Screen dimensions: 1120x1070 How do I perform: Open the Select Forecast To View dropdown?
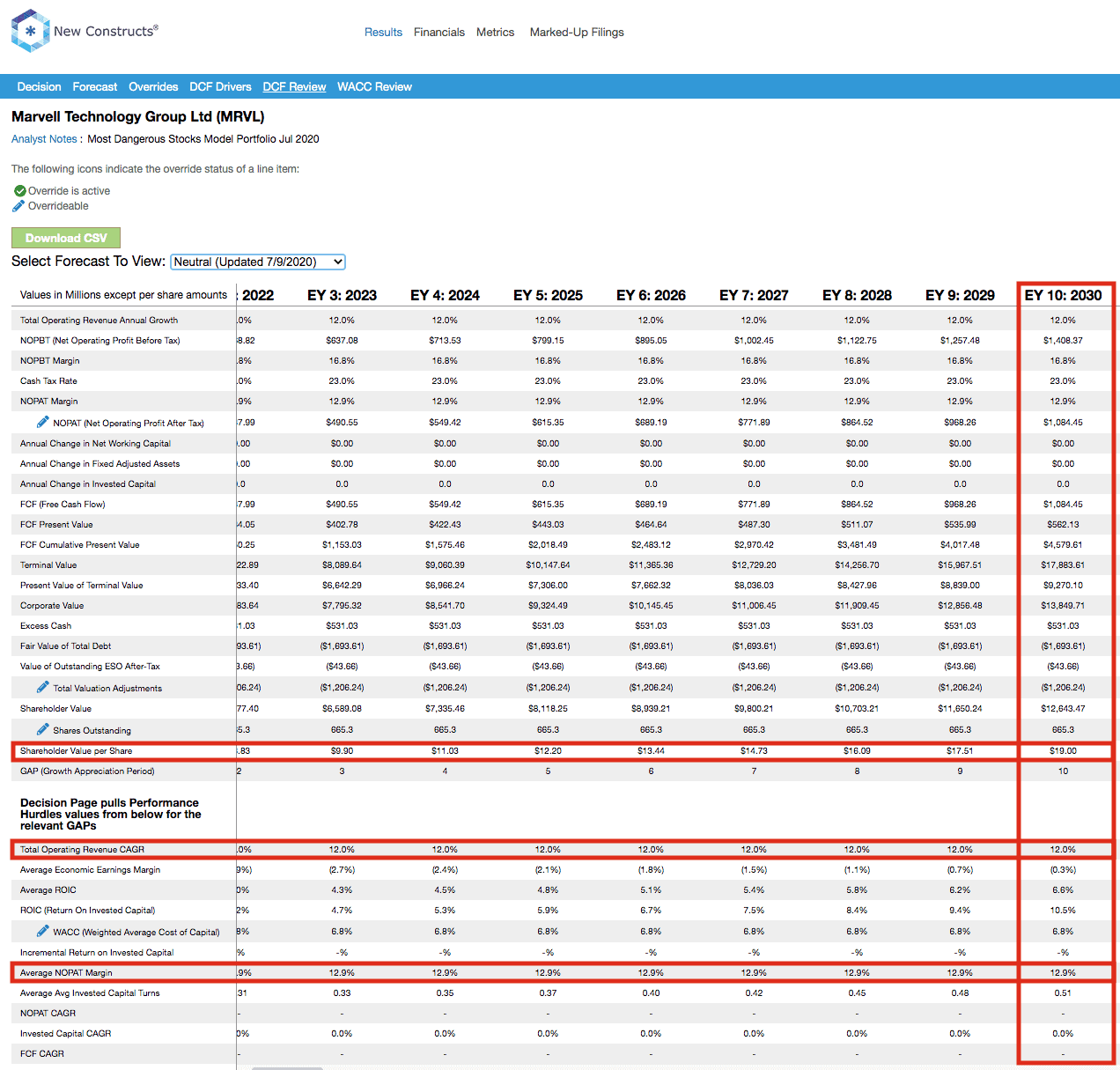258,262
